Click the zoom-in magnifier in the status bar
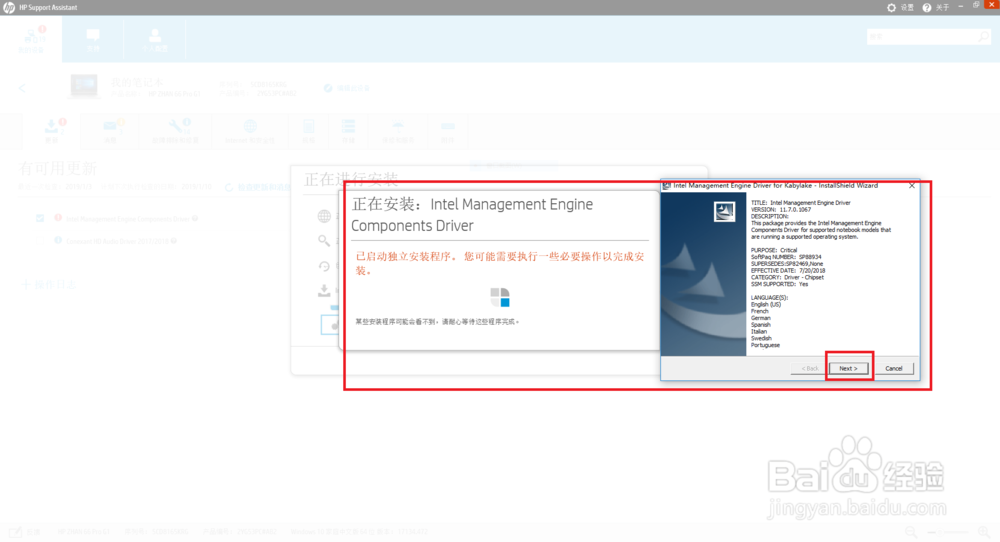Image resolution: width=1000 pixels, height=542 pixels. 984,532
